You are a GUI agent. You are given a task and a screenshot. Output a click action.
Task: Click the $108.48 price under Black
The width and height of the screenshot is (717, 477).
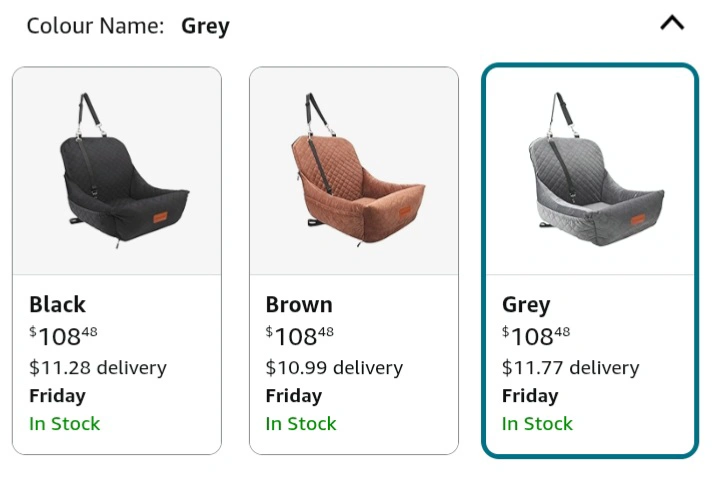point(63,335)
